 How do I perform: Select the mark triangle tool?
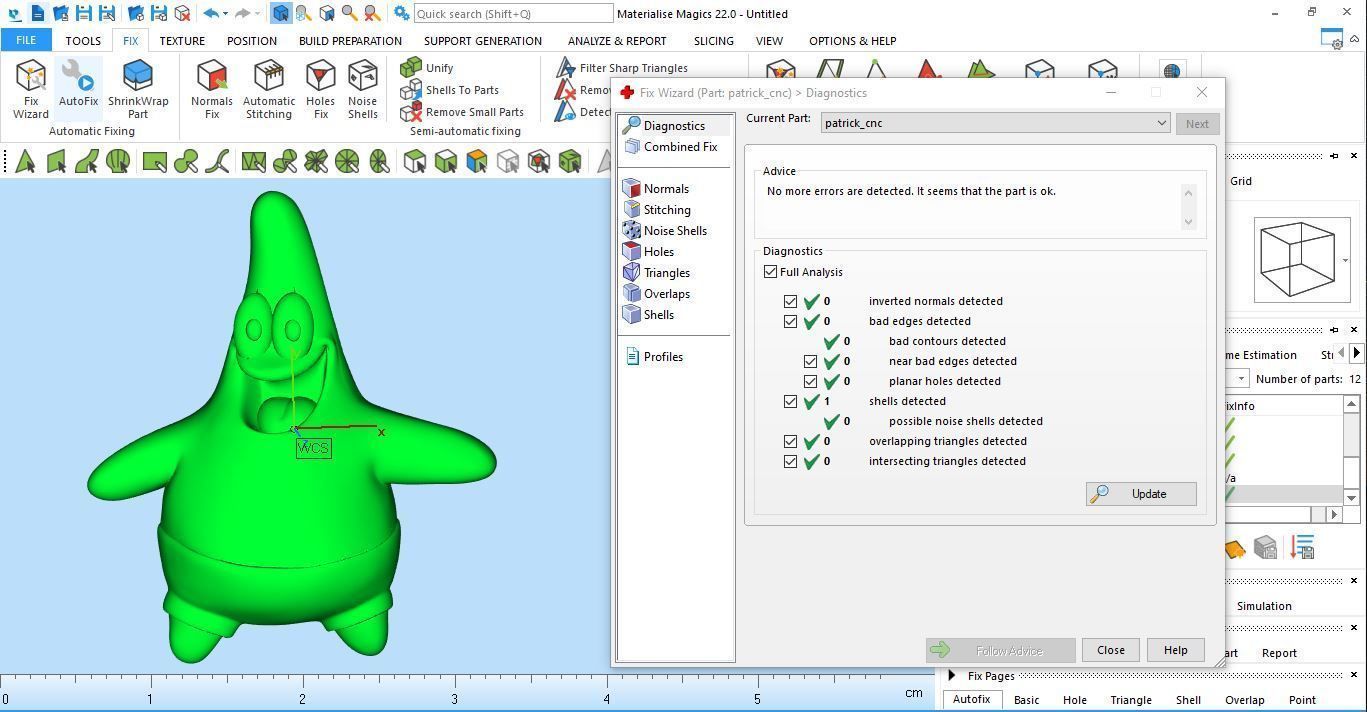point(25,161)
